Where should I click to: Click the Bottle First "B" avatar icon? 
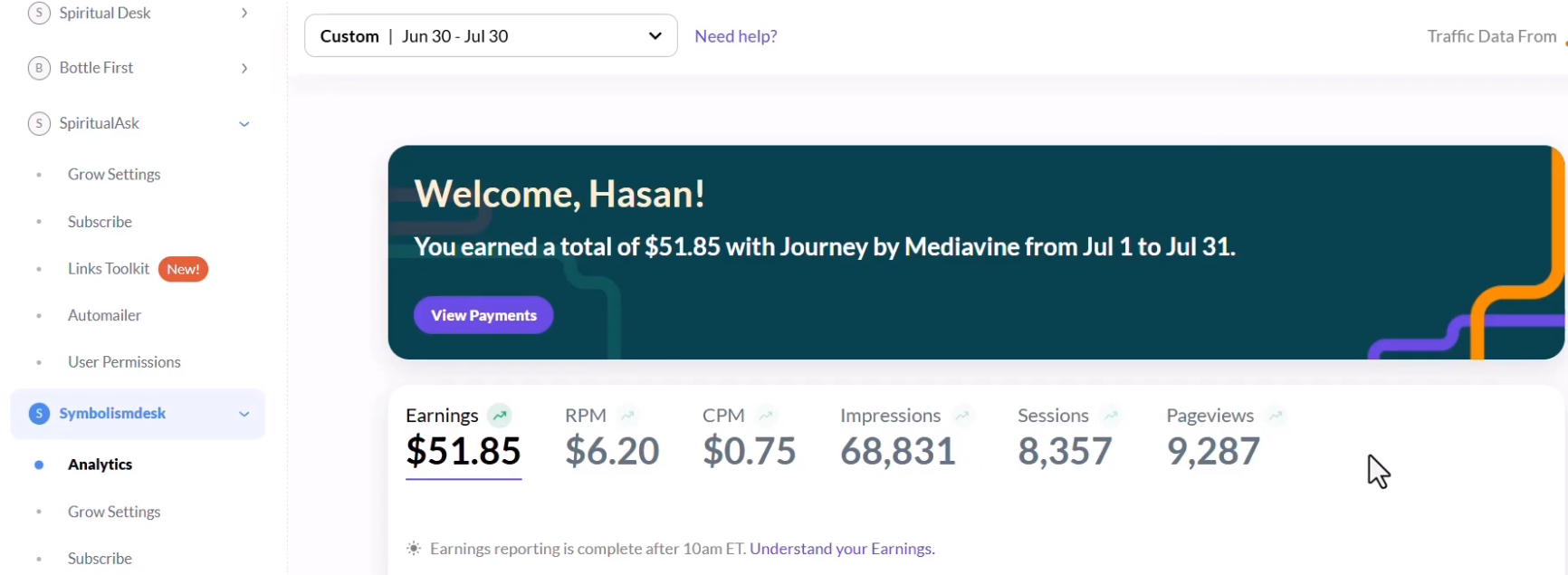[x=39, y=68]
